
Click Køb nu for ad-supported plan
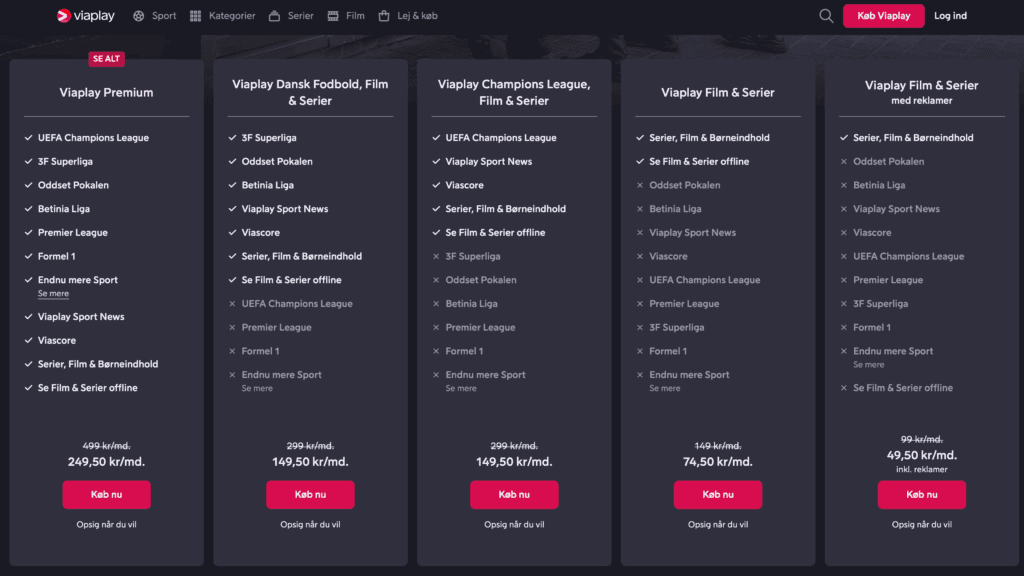(x=921, y=494)
